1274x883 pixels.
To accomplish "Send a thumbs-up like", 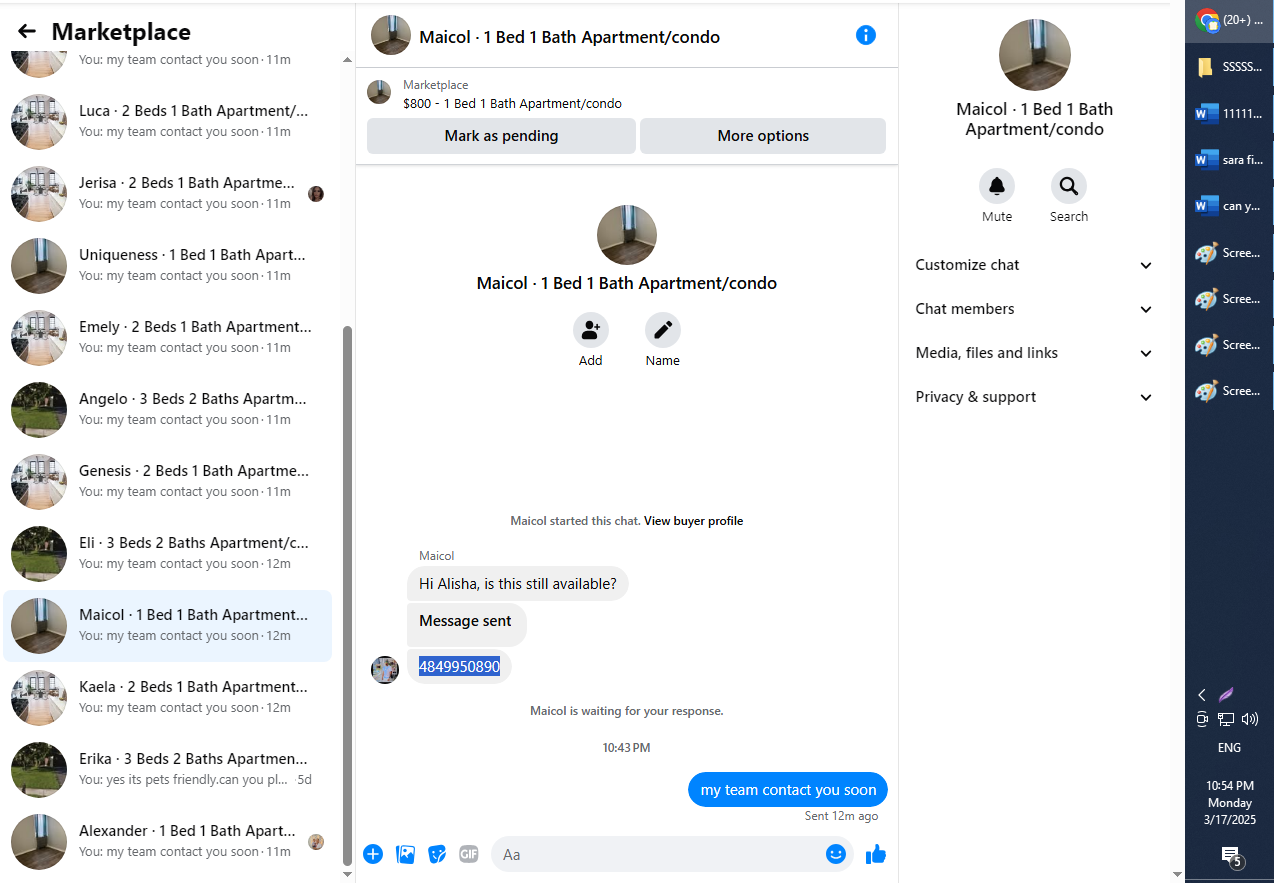I will 876,854.
